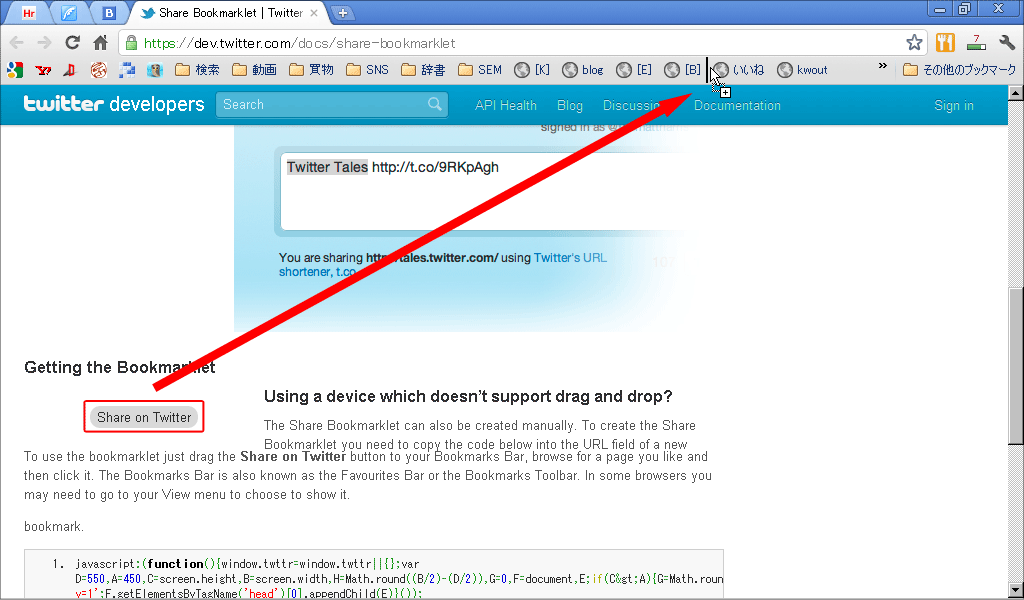This screenshot has height=600, width=1024.
Task: Open a new browser tab
Action: pos(342,13)
